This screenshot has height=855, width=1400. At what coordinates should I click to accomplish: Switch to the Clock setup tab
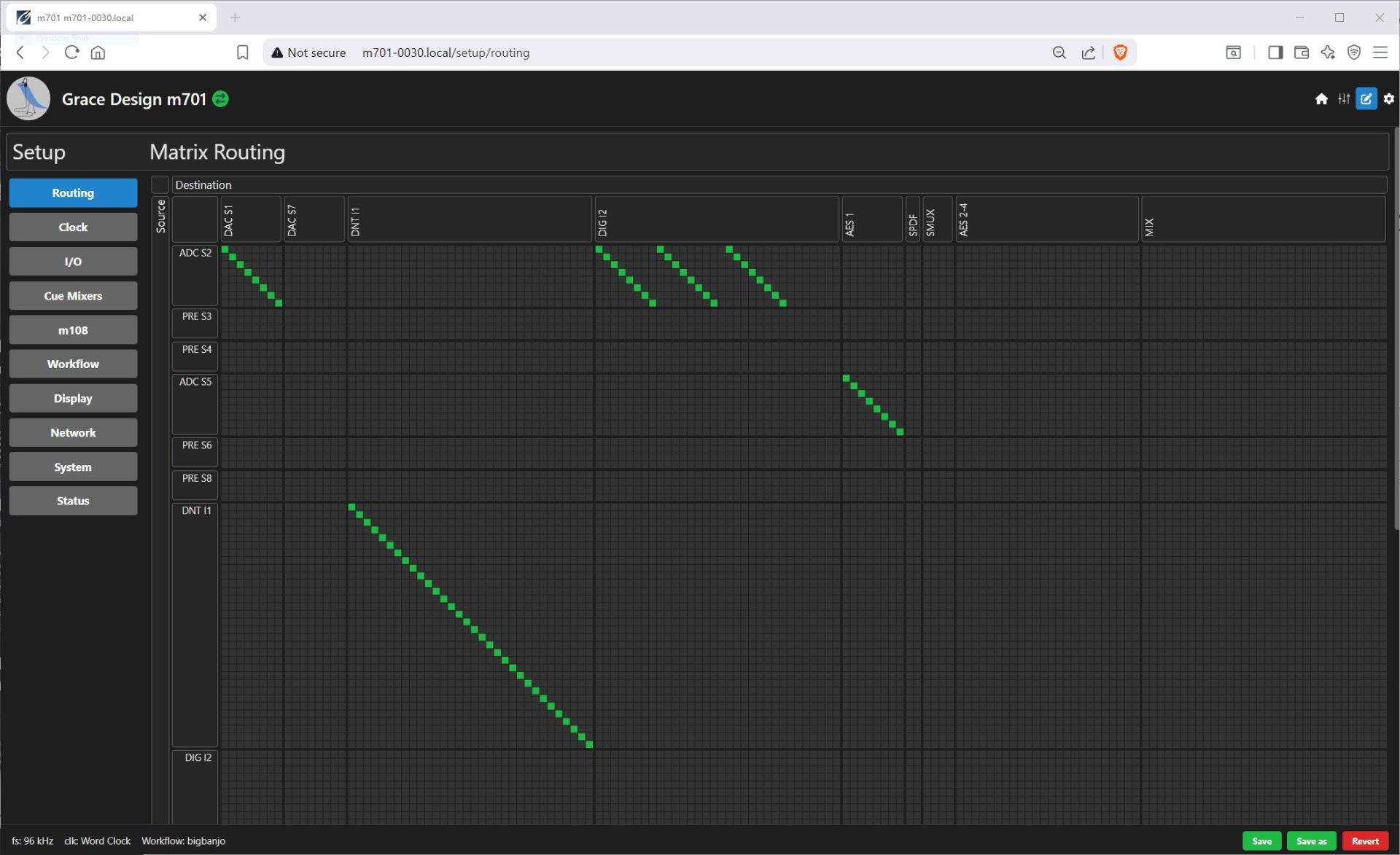point(73,227)
